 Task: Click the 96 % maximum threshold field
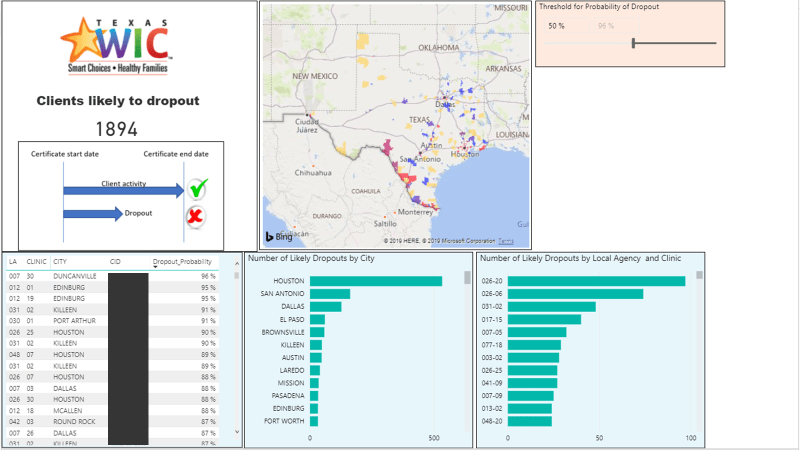click(x=606, y=25)
